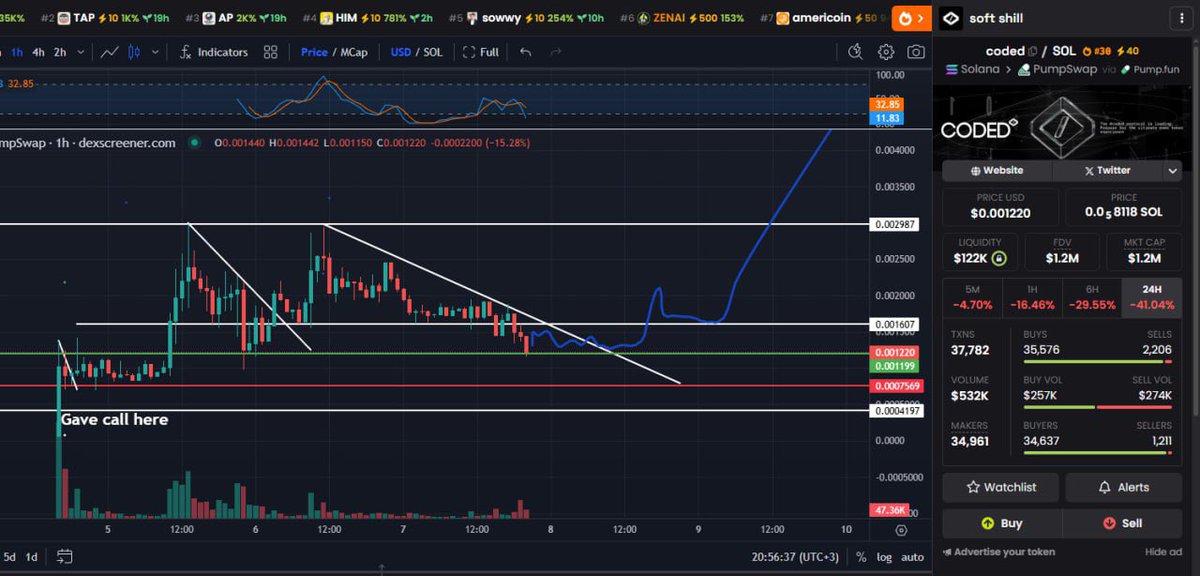Switch chart to MCap mode

click(x=356, y=52)
